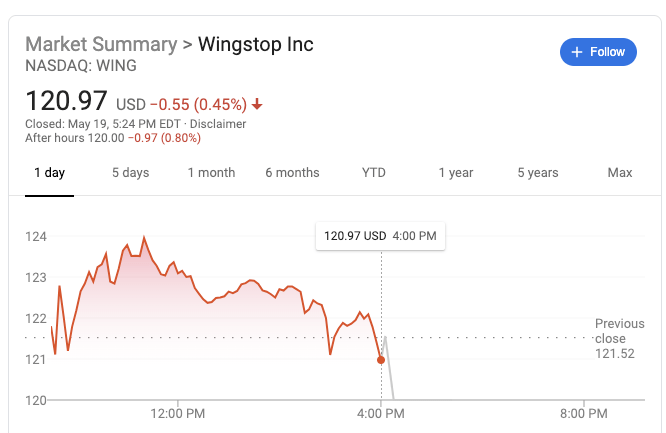Click the red down arrow beside price change
This screenshot has height=433, width=666.
[258, 103]
